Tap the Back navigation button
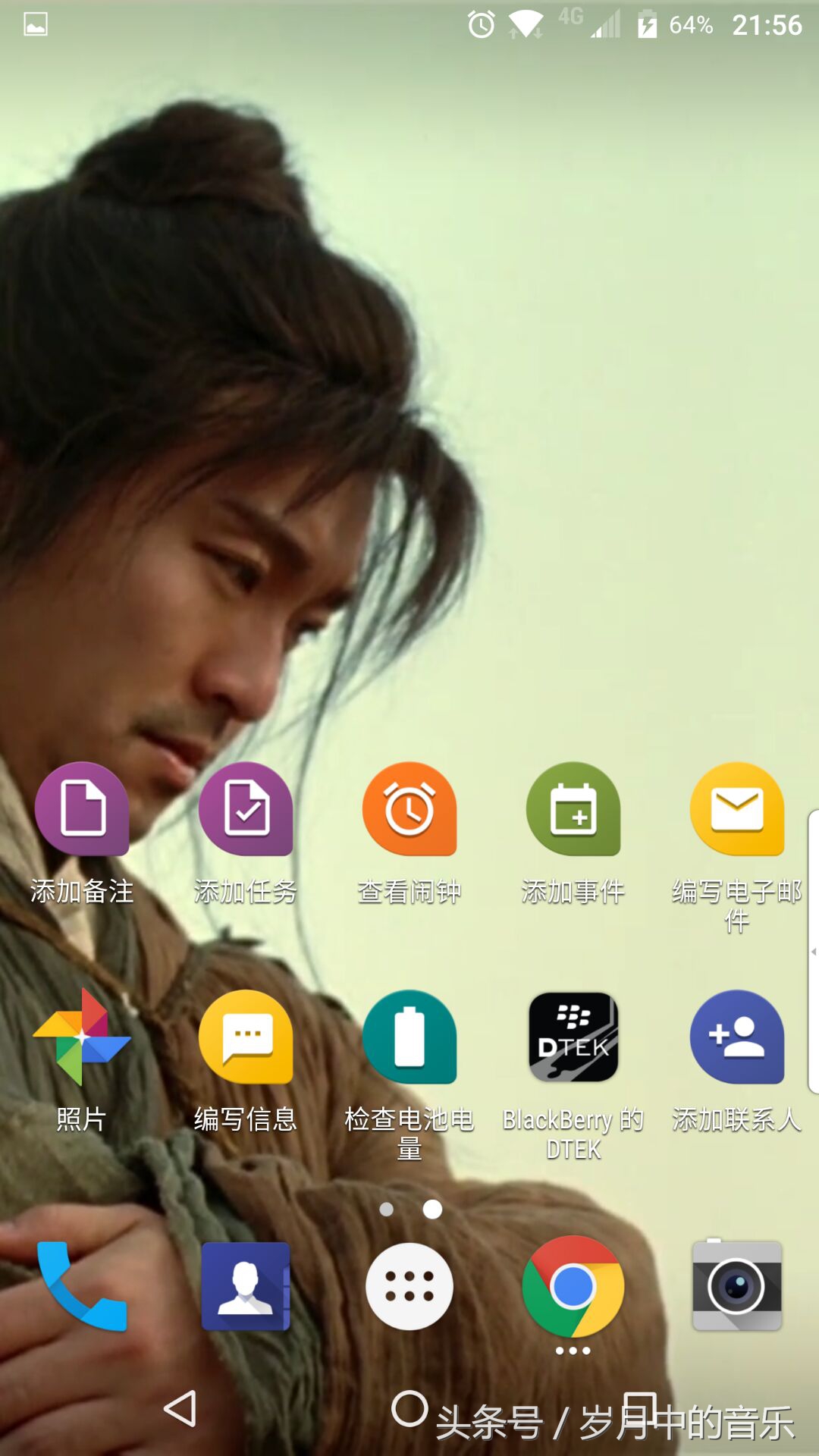This screenshot has height=1456, width=819. click(x=180, y=1408)
